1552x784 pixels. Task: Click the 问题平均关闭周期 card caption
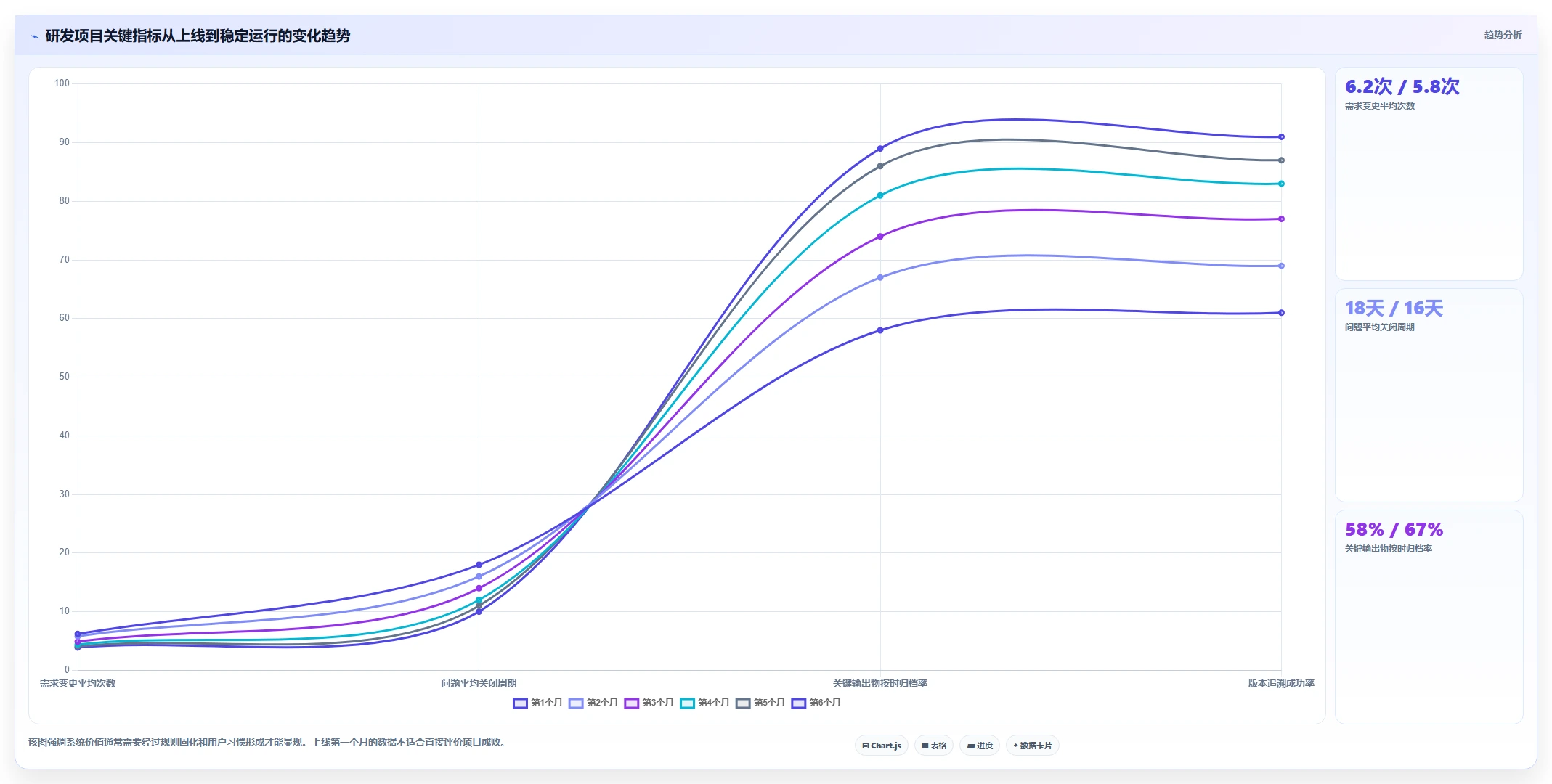1380,327
